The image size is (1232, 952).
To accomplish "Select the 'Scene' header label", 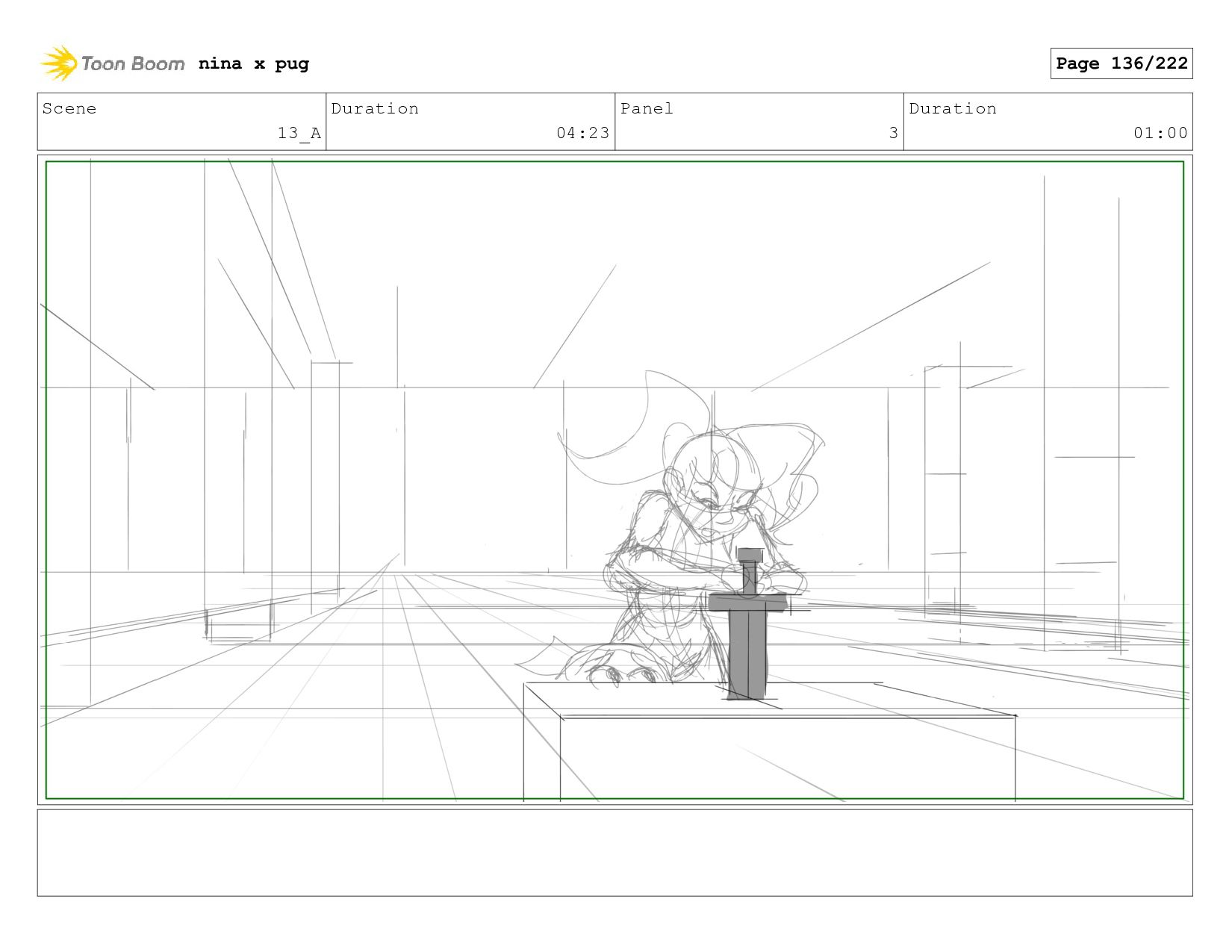I will 69,108.
